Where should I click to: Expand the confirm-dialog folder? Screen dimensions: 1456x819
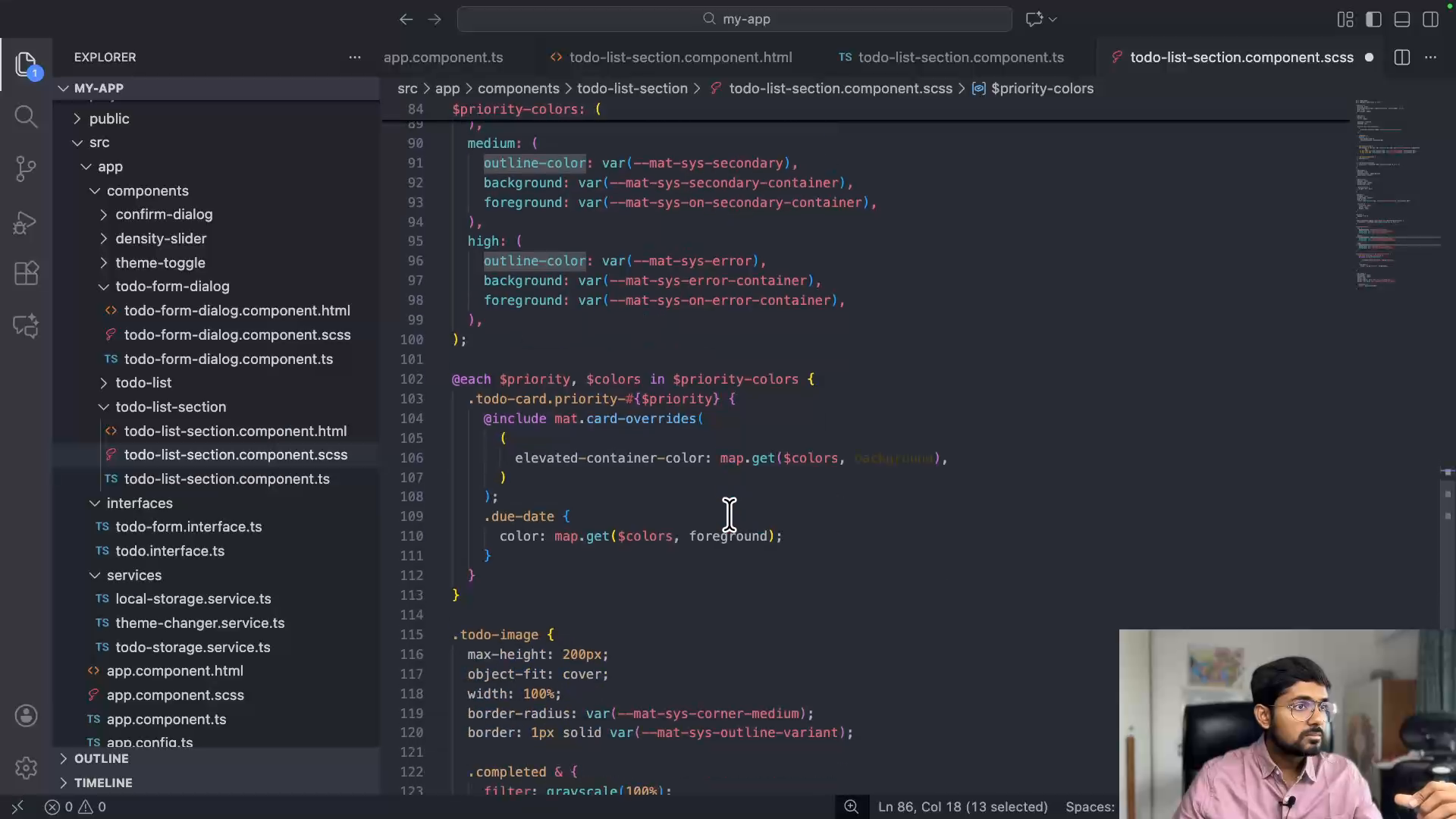[x=163, y=215]
